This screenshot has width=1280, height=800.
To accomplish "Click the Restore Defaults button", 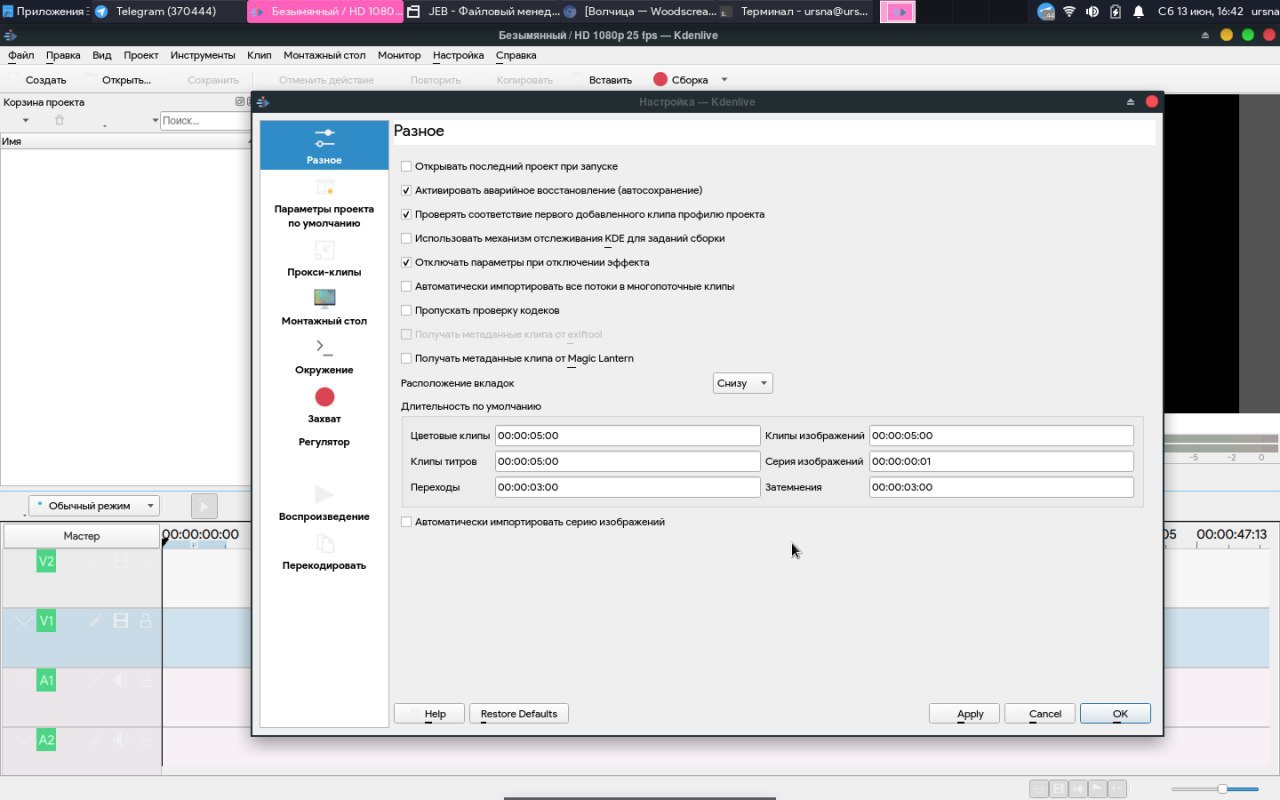I will [x=519, y=713].
